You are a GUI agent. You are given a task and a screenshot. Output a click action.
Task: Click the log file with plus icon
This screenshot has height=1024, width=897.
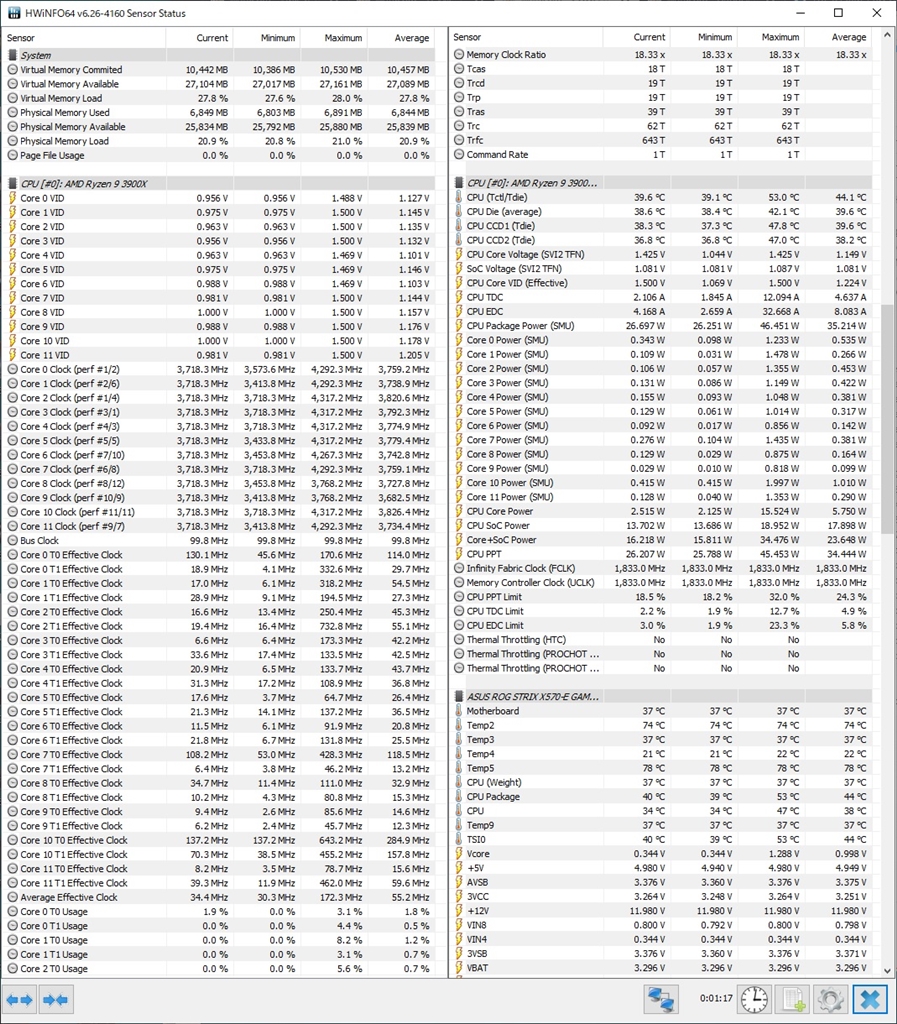[x=793, y=1000]
